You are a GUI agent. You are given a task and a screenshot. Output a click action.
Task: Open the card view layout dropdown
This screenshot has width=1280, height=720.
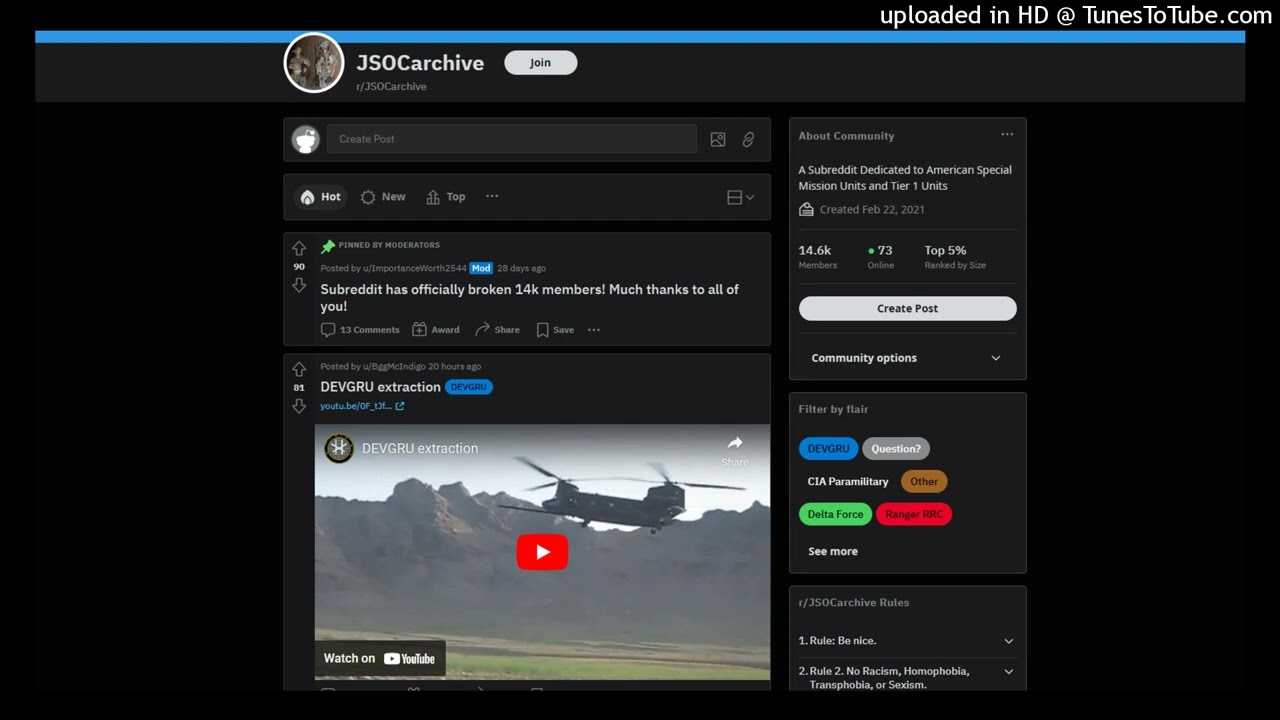741,197
